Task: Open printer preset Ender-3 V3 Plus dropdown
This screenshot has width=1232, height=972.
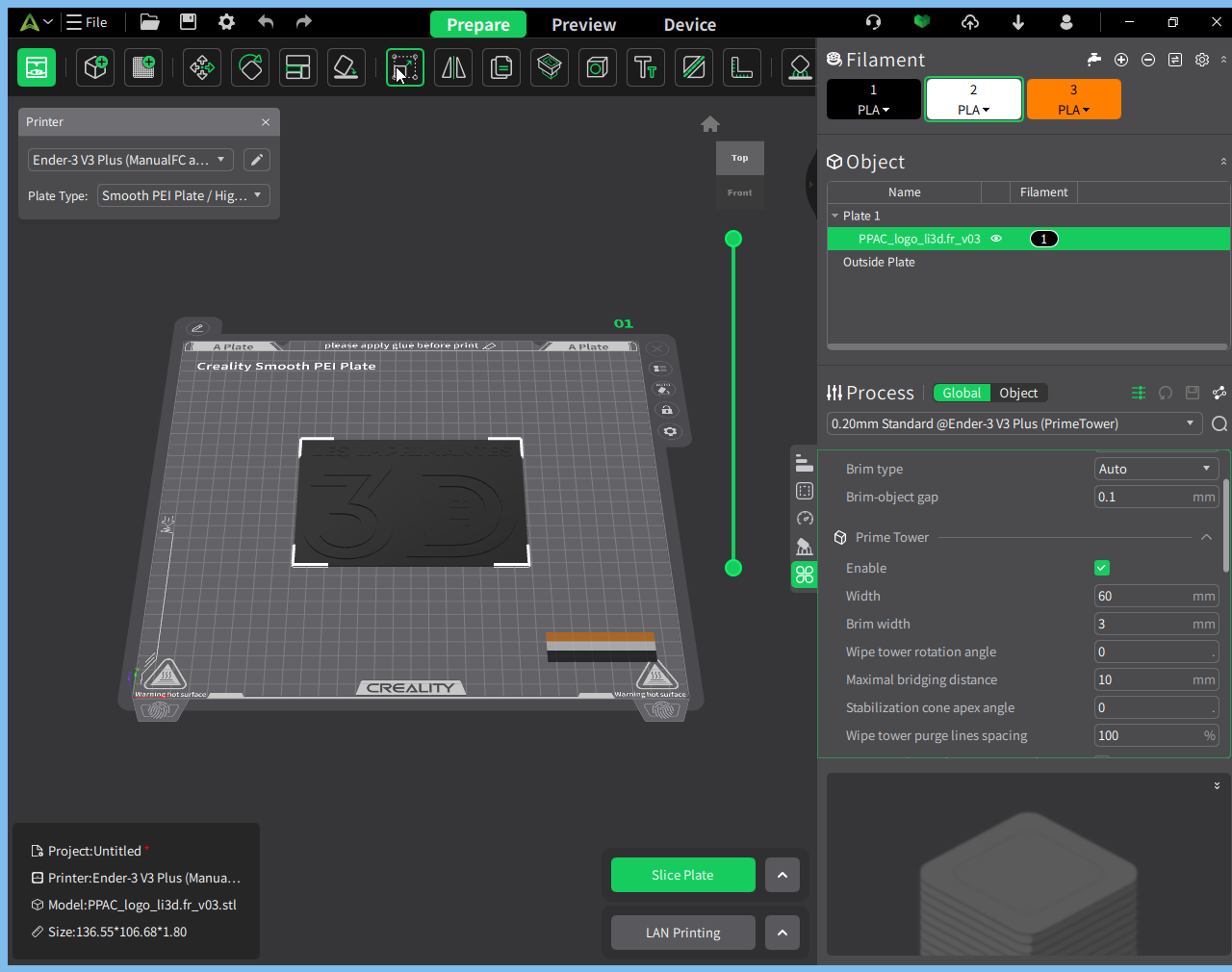Action: pos(130,160)
